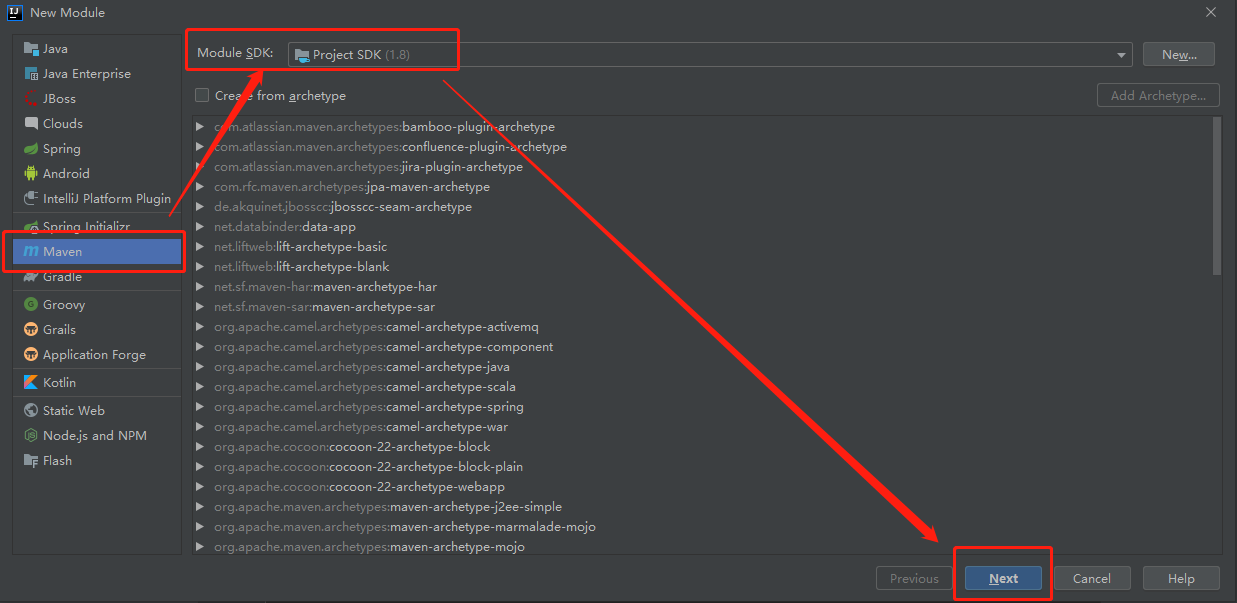Choose Gradle module type
The height and width of the screenshot is (603, 1237).
(97, 276)
